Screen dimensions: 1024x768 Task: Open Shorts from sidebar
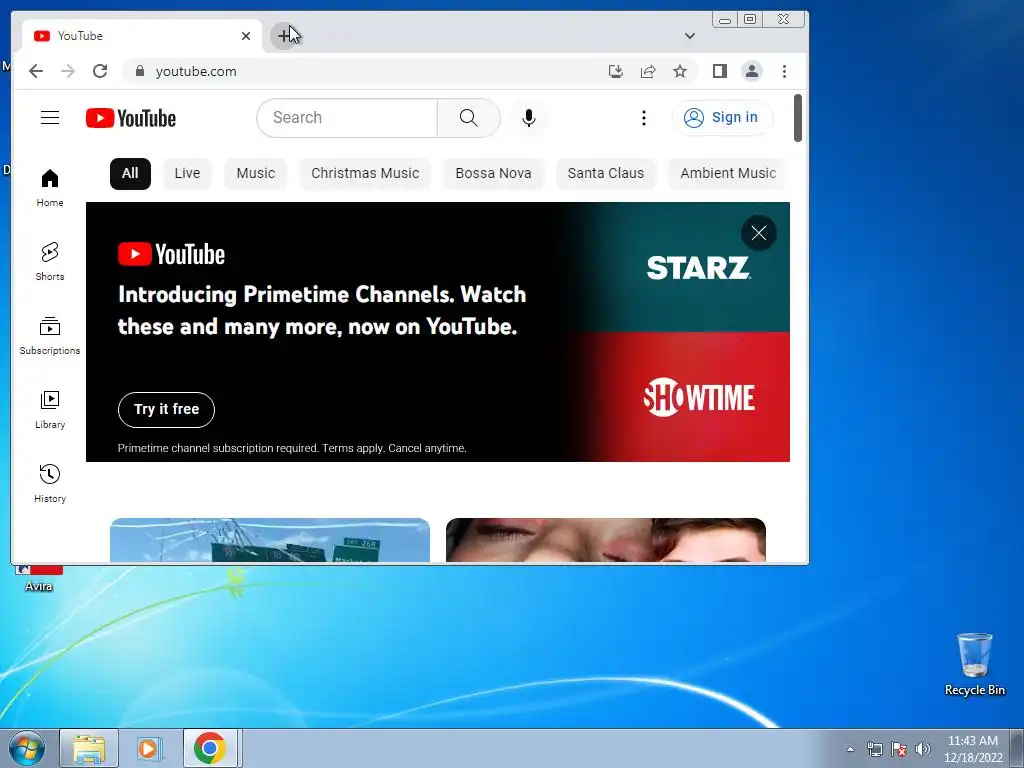pyautogui.click(x=50, y=261)
